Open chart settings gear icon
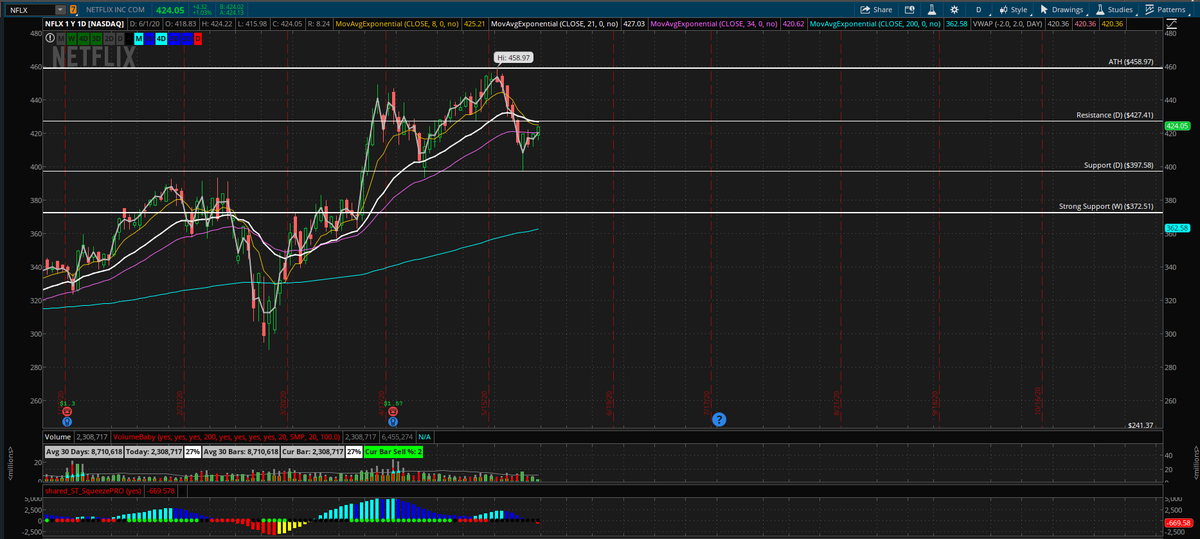 954,10
